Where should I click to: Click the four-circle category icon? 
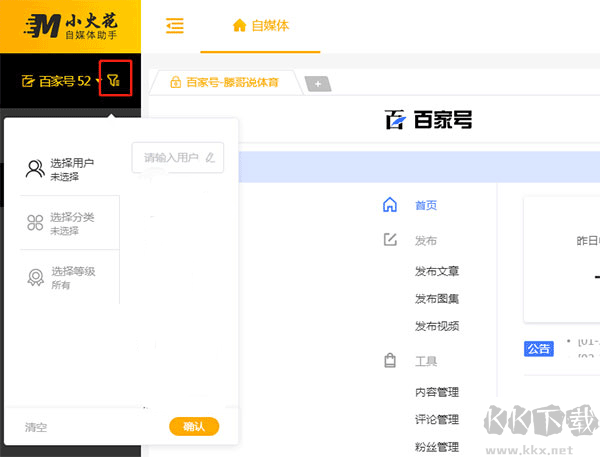[x=35, y=223]
